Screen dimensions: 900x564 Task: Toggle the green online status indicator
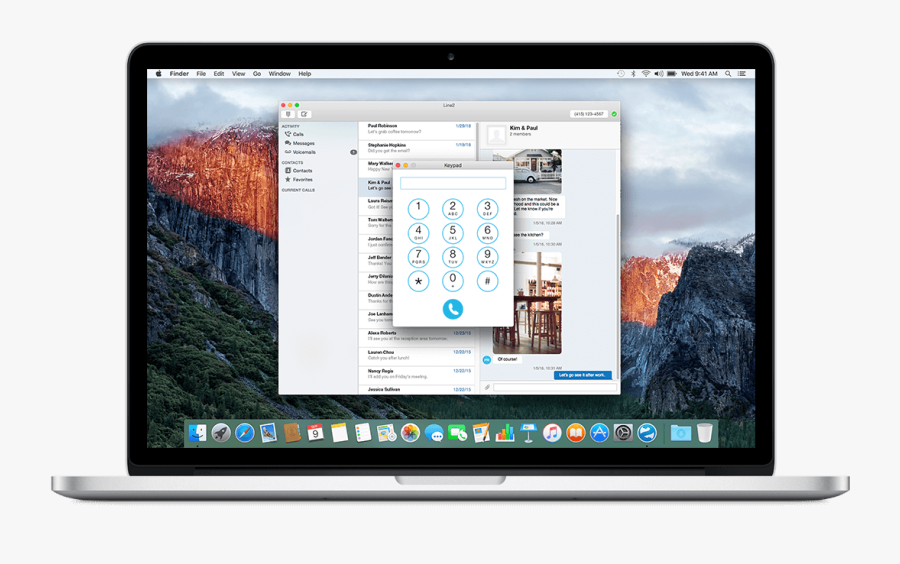pyautogui.click(x=614, y=114)
